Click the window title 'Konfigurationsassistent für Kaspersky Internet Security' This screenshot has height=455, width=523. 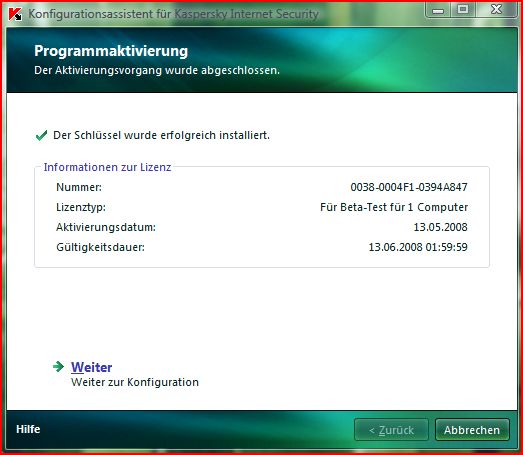click(173, 14)
